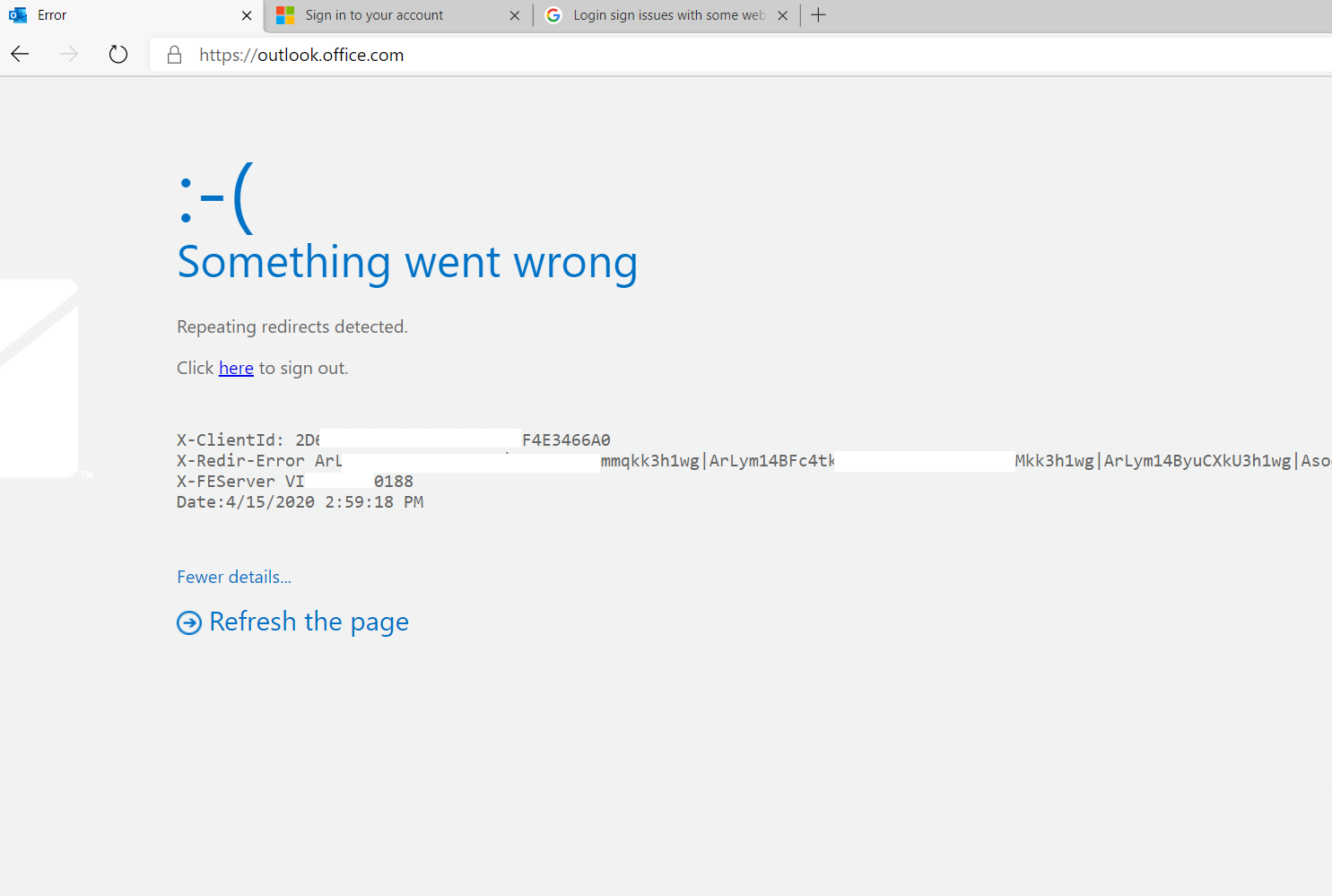
Task: View site info via the lock icon
Action: tap(175, 55)
